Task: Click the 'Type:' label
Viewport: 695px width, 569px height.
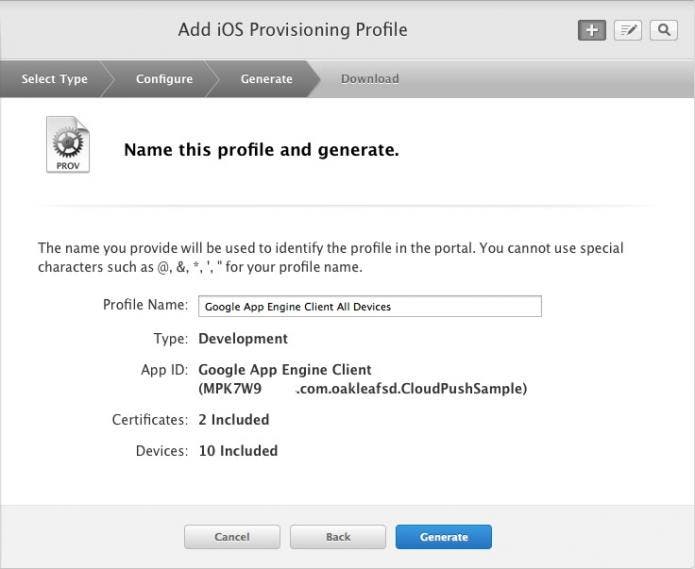Action: coord(171,339)
